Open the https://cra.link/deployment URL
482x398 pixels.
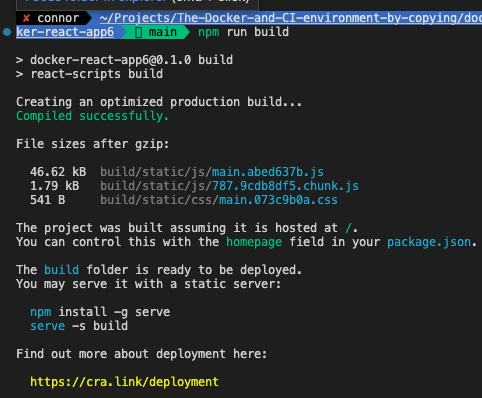124,382
